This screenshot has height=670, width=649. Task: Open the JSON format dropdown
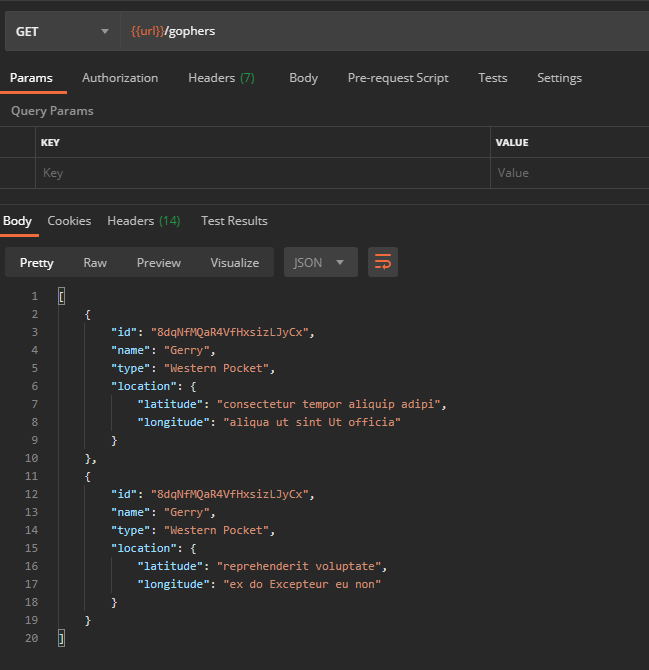(x=320, y=262)
